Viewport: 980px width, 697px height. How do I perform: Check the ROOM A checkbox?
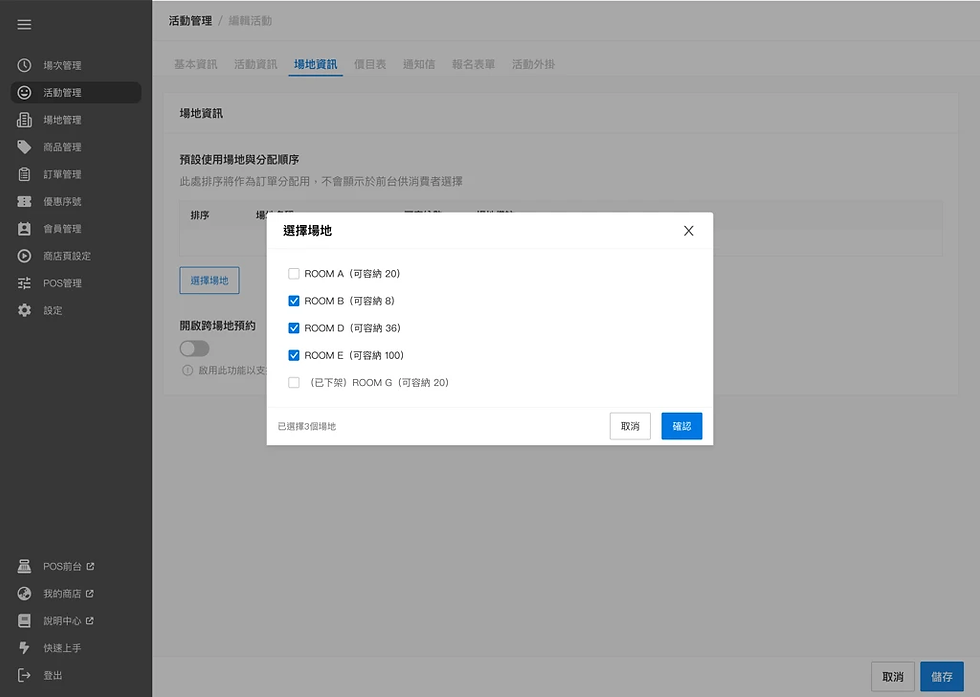[294, 274]
